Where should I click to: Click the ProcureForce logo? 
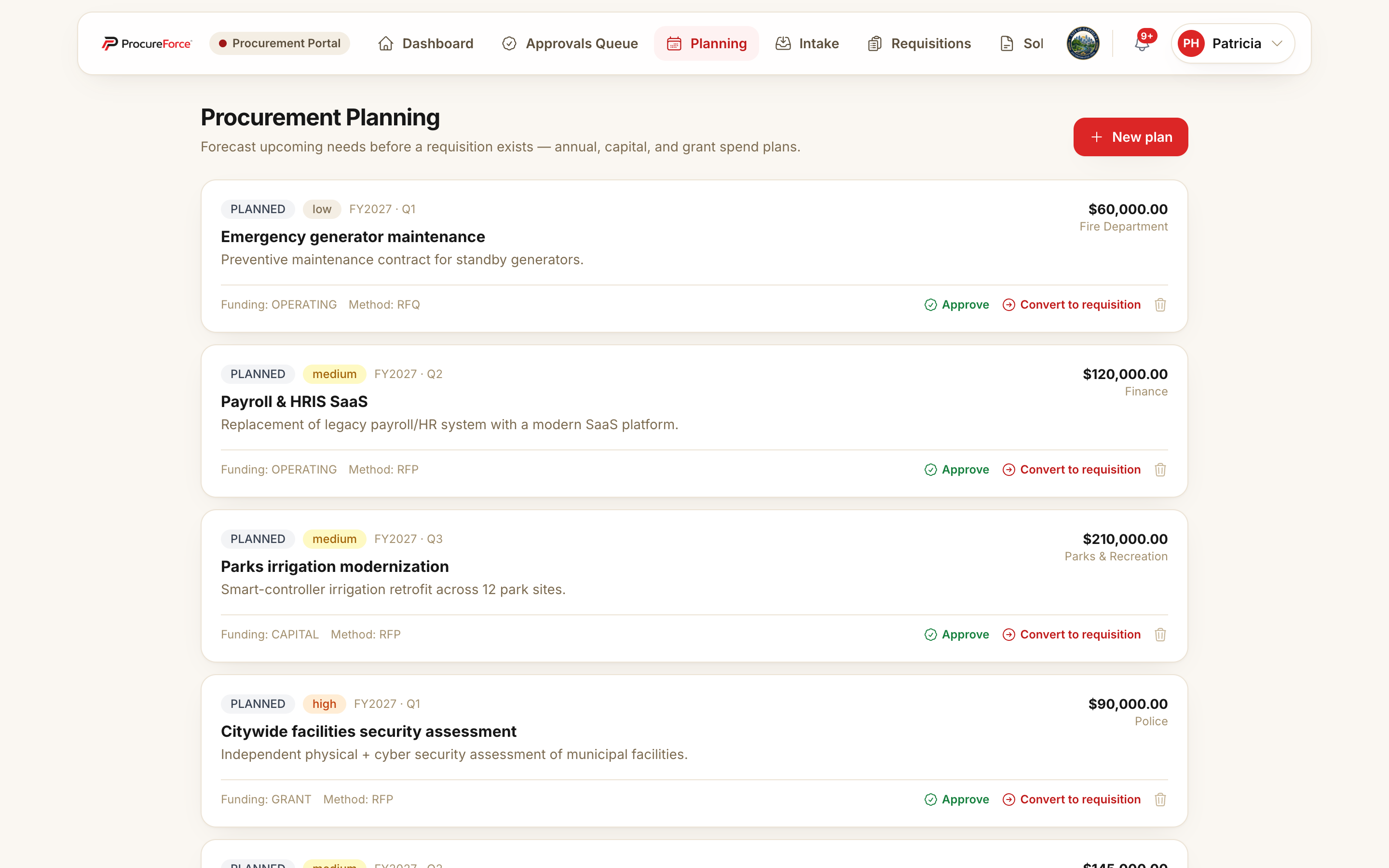click(147, 43)
